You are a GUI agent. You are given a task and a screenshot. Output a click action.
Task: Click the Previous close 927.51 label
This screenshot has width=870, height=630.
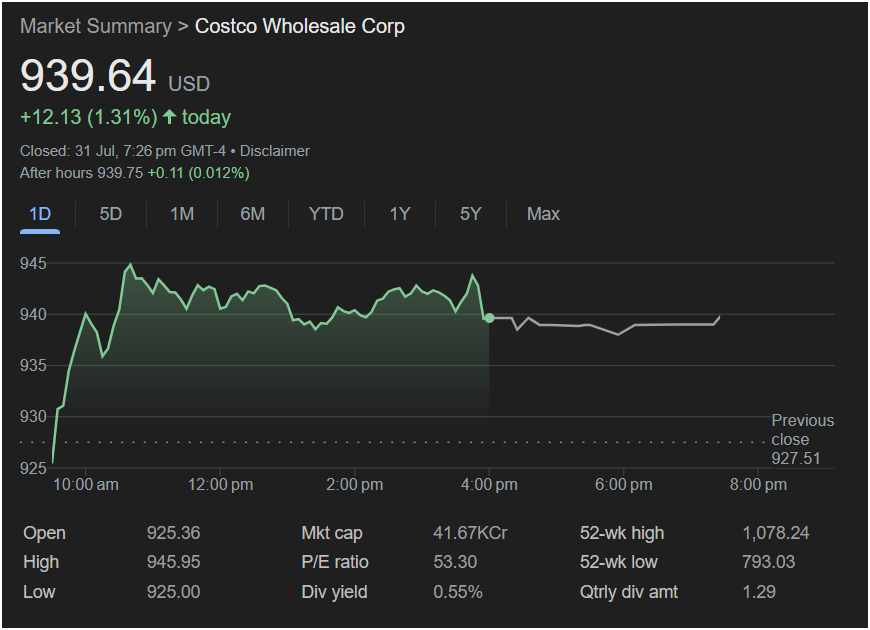pyautogui.click(x=802, y=440)
